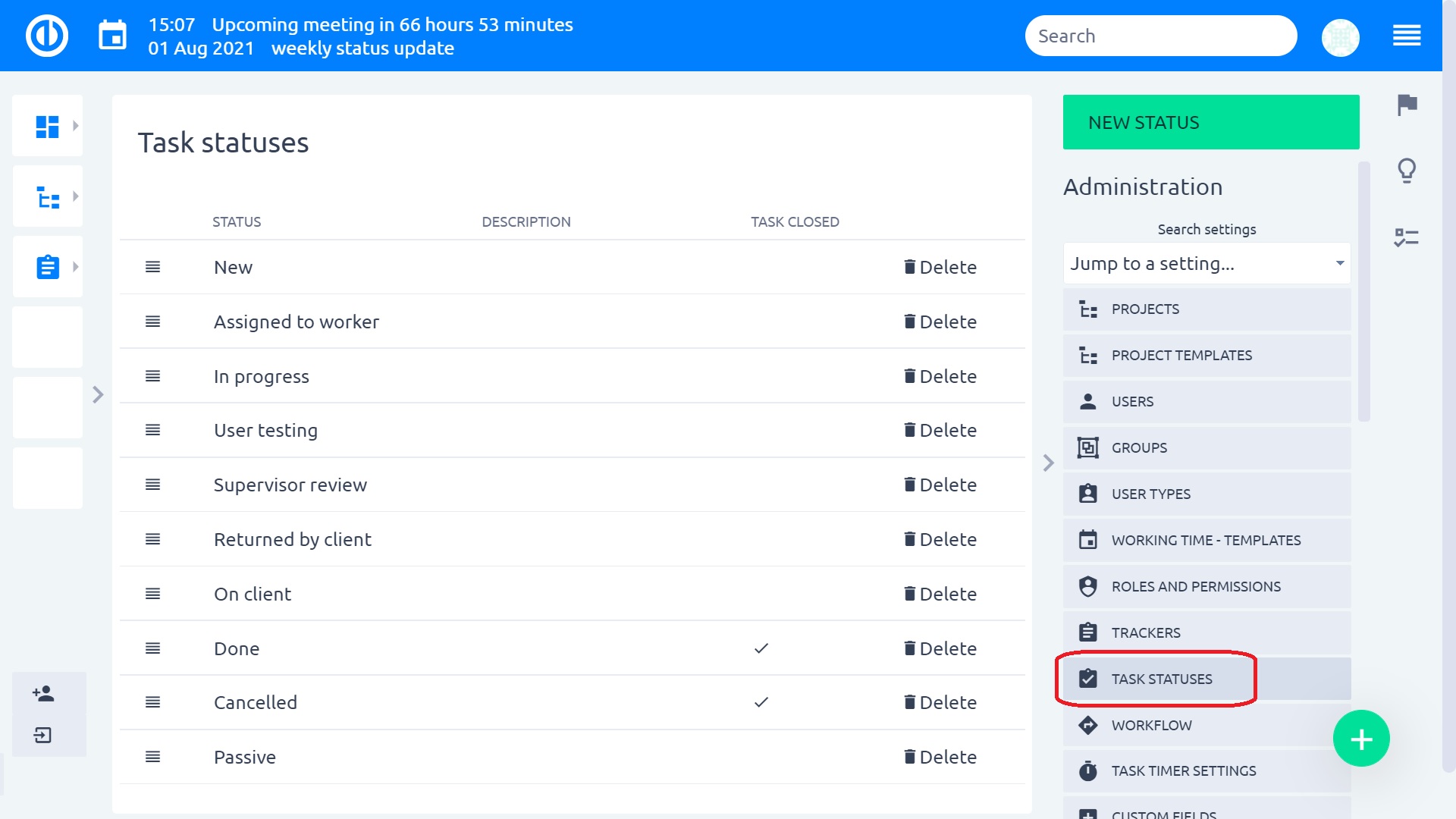Open WORKFLOW administration settings
The width and height of the screenshot is (1456, 819).
[x=1152, y=725]
